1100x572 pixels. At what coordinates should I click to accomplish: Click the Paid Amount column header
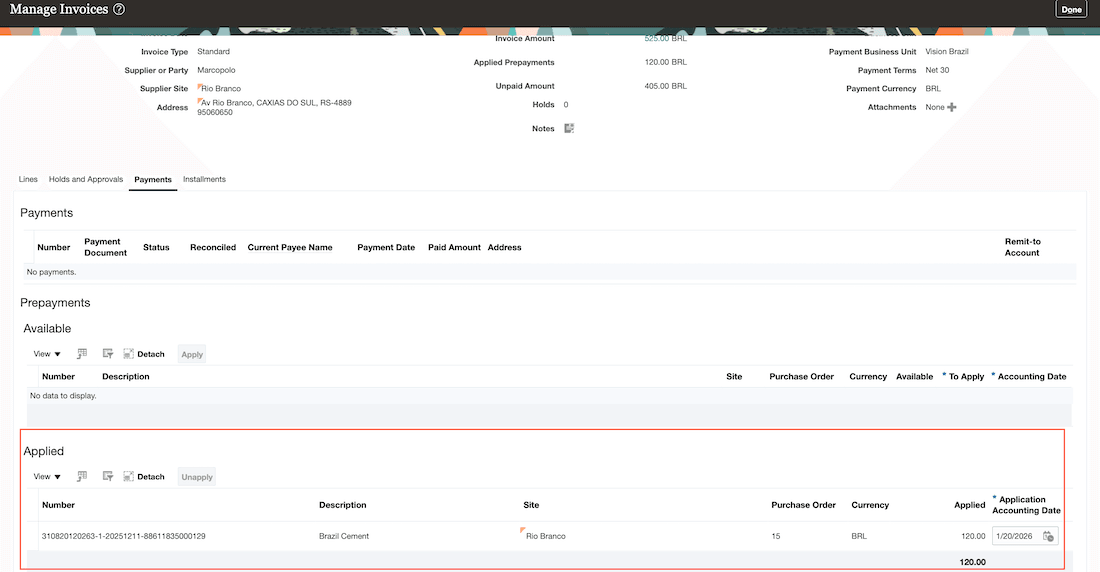click(x=454, y=247)
